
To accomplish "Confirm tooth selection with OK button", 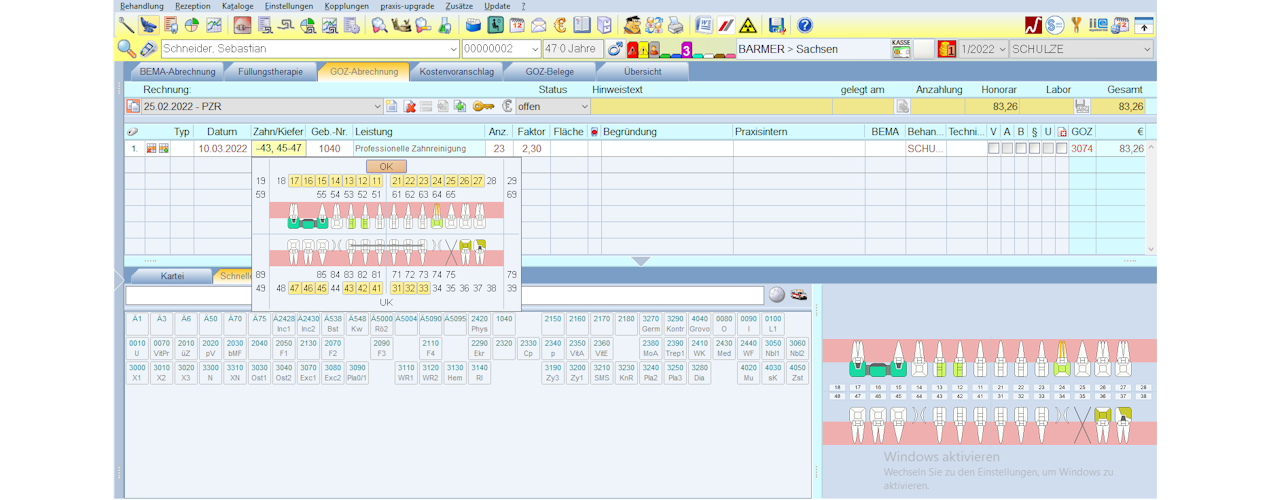I will coord(386,166).
